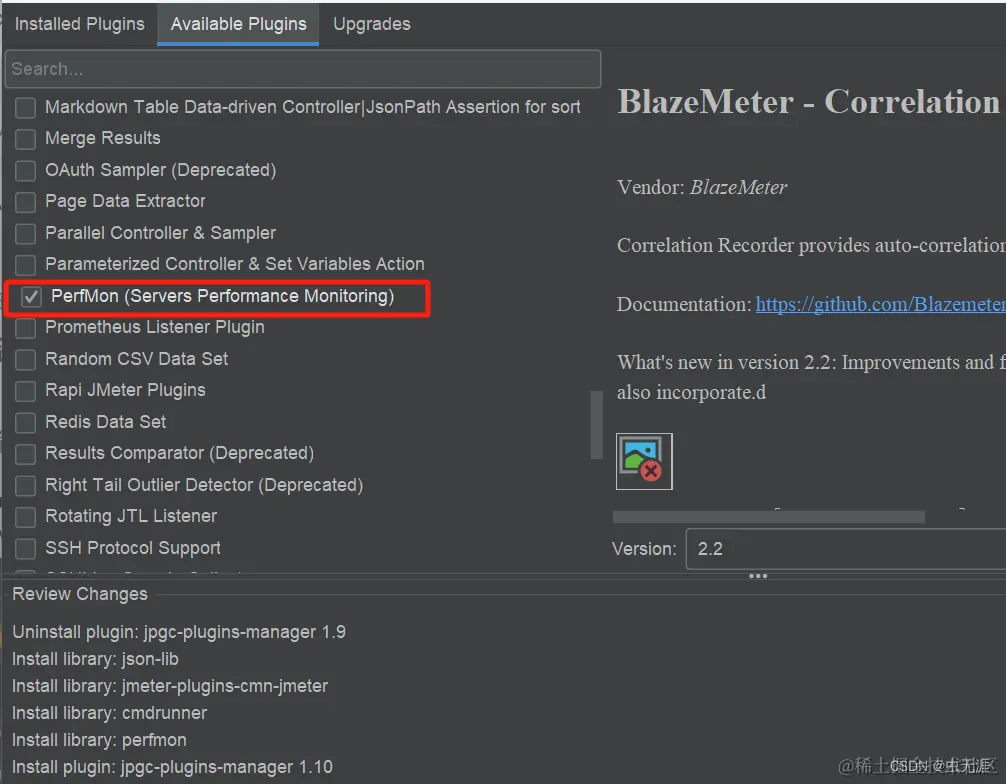Tick Parameterized Controller & Set Variables checkbox
Viewport: 1006px width, 784px height.
[26, 265]
